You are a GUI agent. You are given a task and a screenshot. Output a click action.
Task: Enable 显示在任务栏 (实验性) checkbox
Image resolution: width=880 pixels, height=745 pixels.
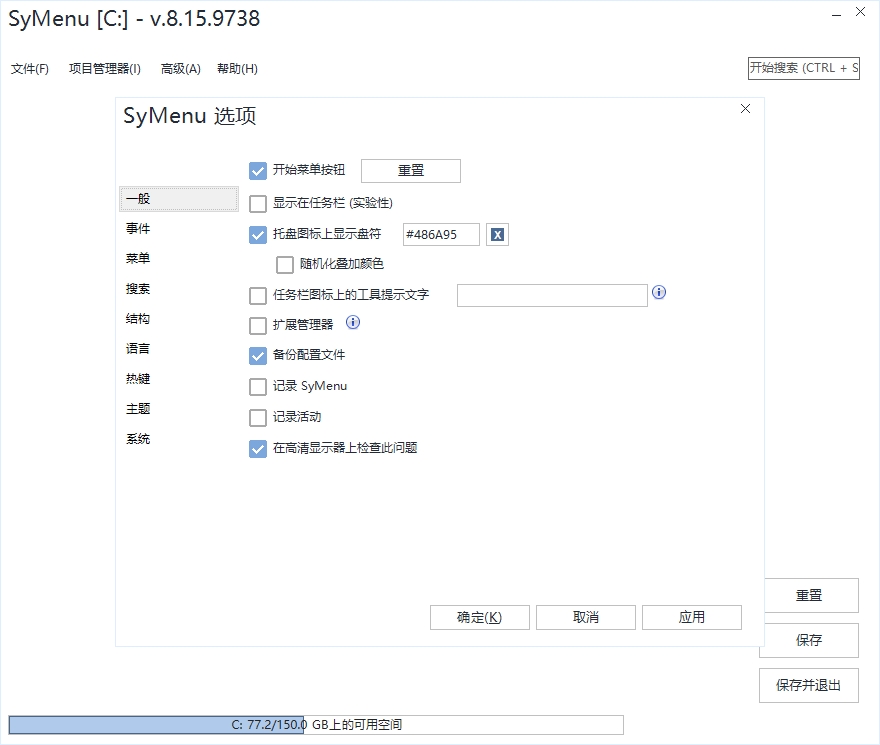tap(258, 203)
